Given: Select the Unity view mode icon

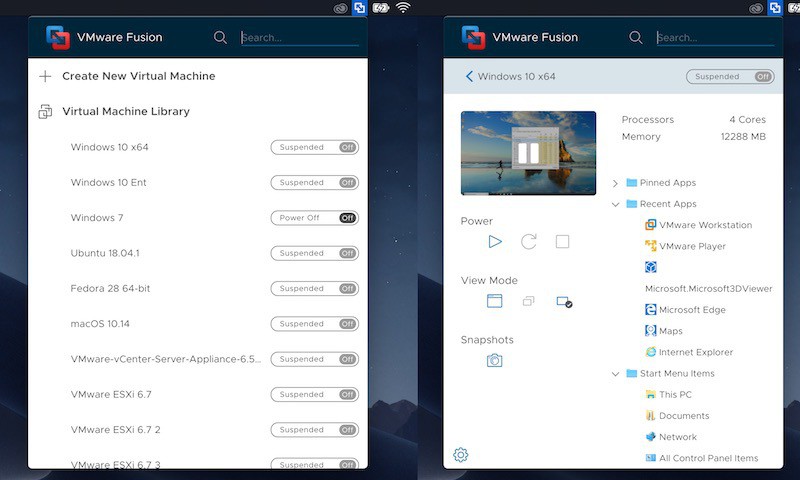Looking at the screenshot, I should pos(529,301).
